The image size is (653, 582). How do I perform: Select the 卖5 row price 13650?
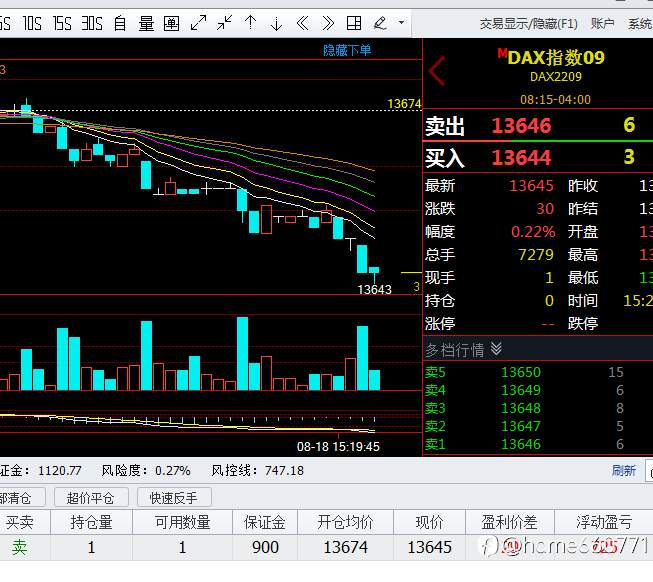[x=521, y=372]
